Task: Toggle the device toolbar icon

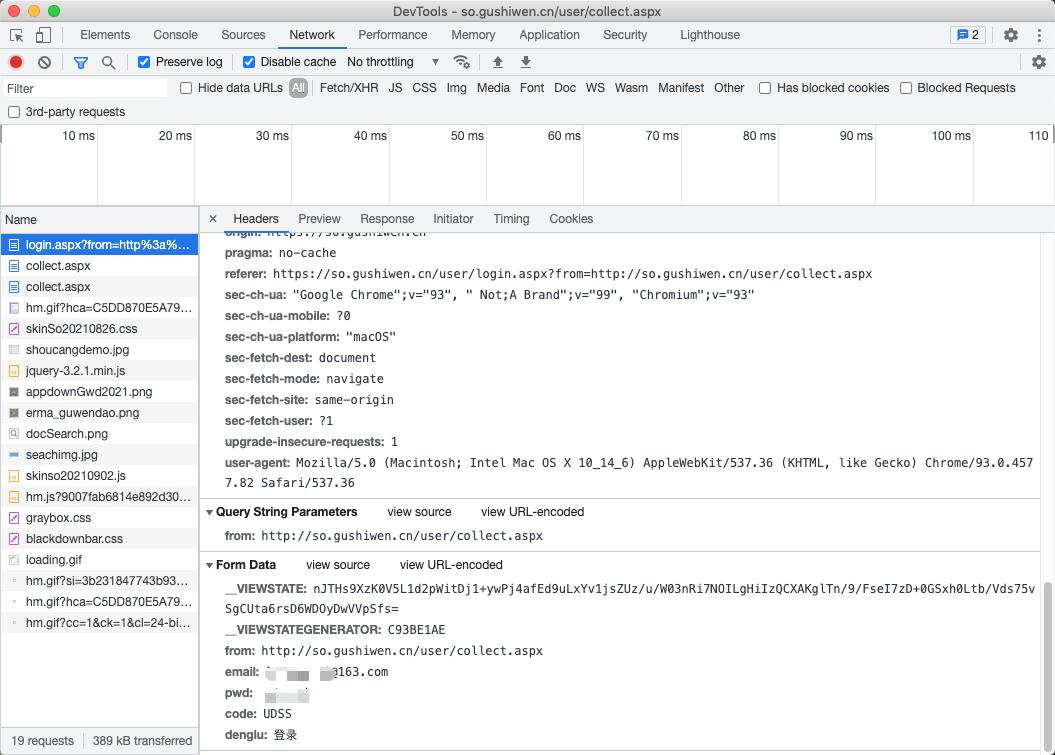Action: coord(43,35)
